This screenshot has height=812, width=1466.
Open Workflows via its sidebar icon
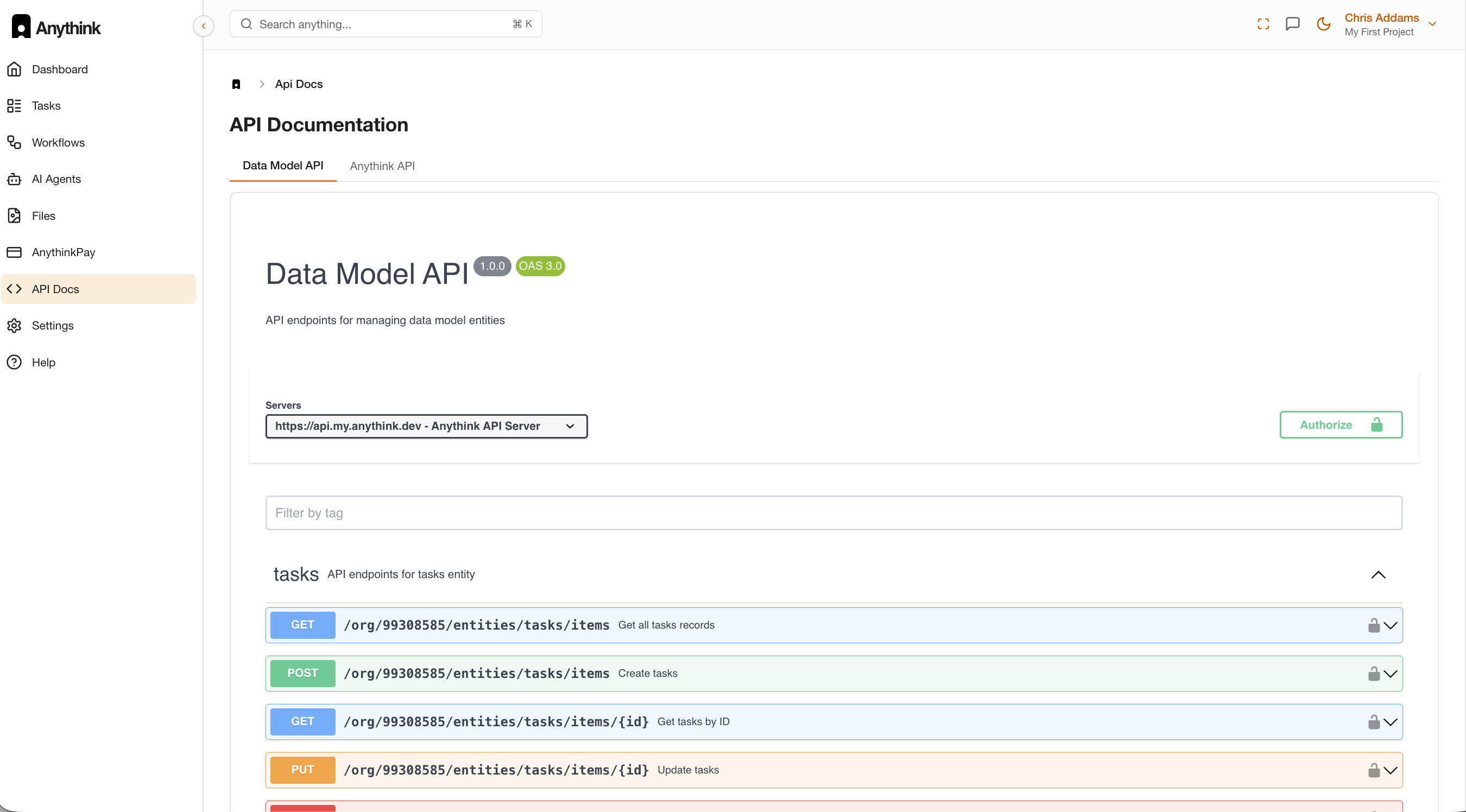pyautogui.click(x=14, y=142)
